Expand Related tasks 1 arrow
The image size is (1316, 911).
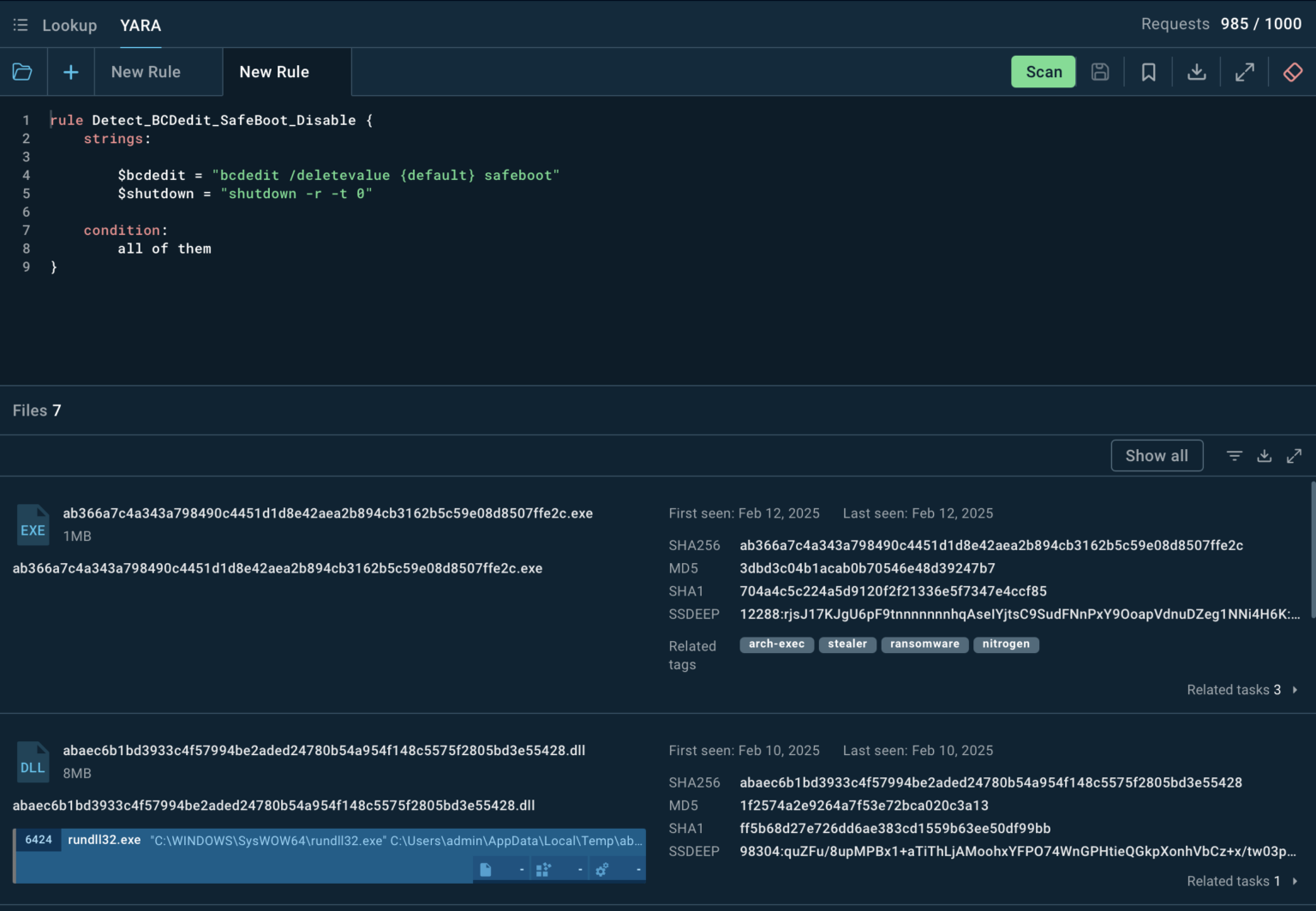1295,881
